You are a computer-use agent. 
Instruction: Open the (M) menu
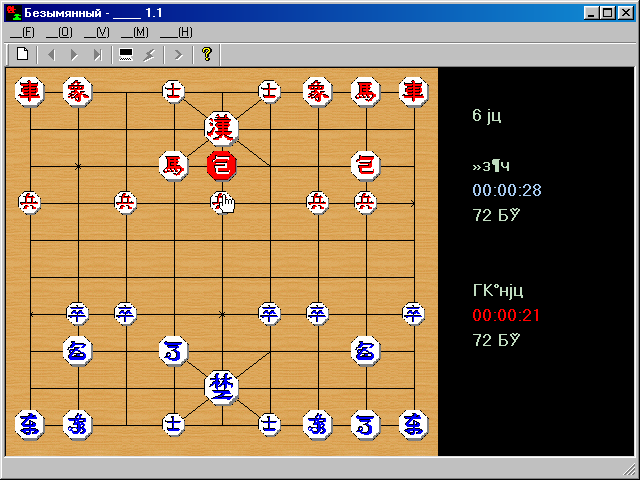(135, 32)
